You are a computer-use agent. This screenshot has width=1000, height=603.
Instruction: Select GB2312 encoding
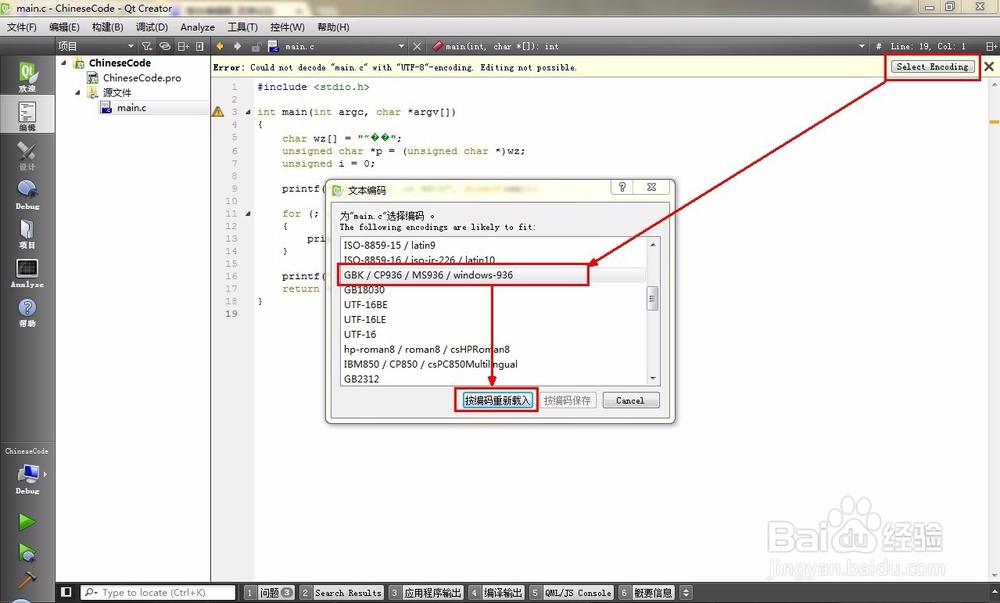(493, 379)
